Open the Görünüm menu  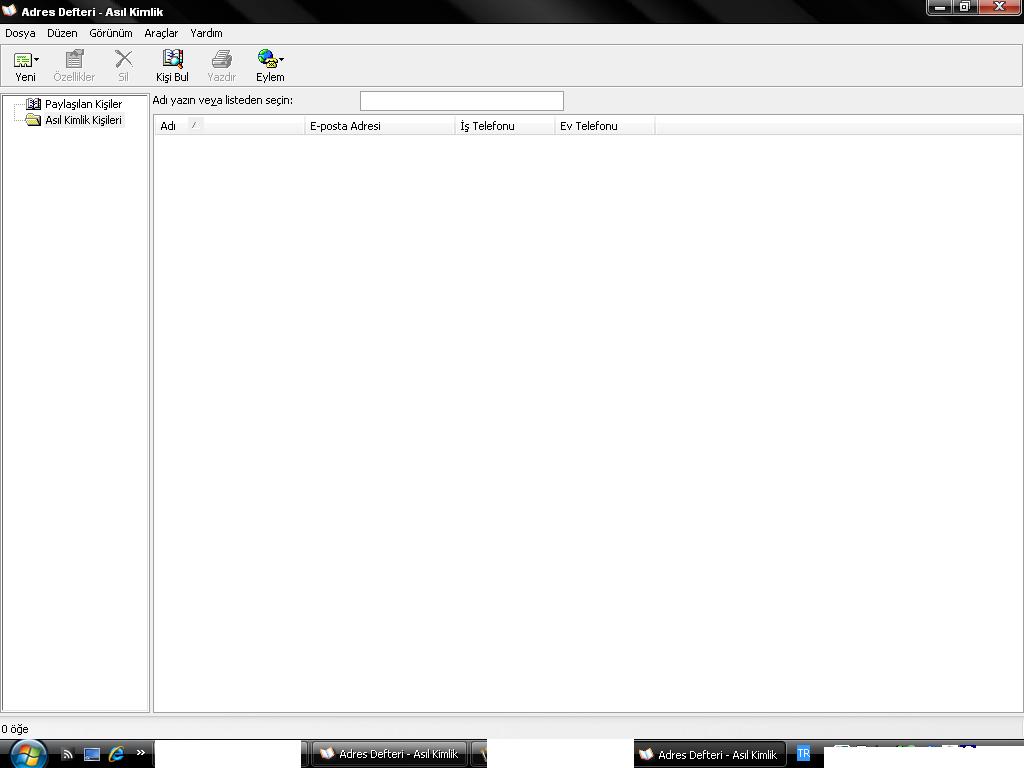pyautogui.click(x=110, y=33)
